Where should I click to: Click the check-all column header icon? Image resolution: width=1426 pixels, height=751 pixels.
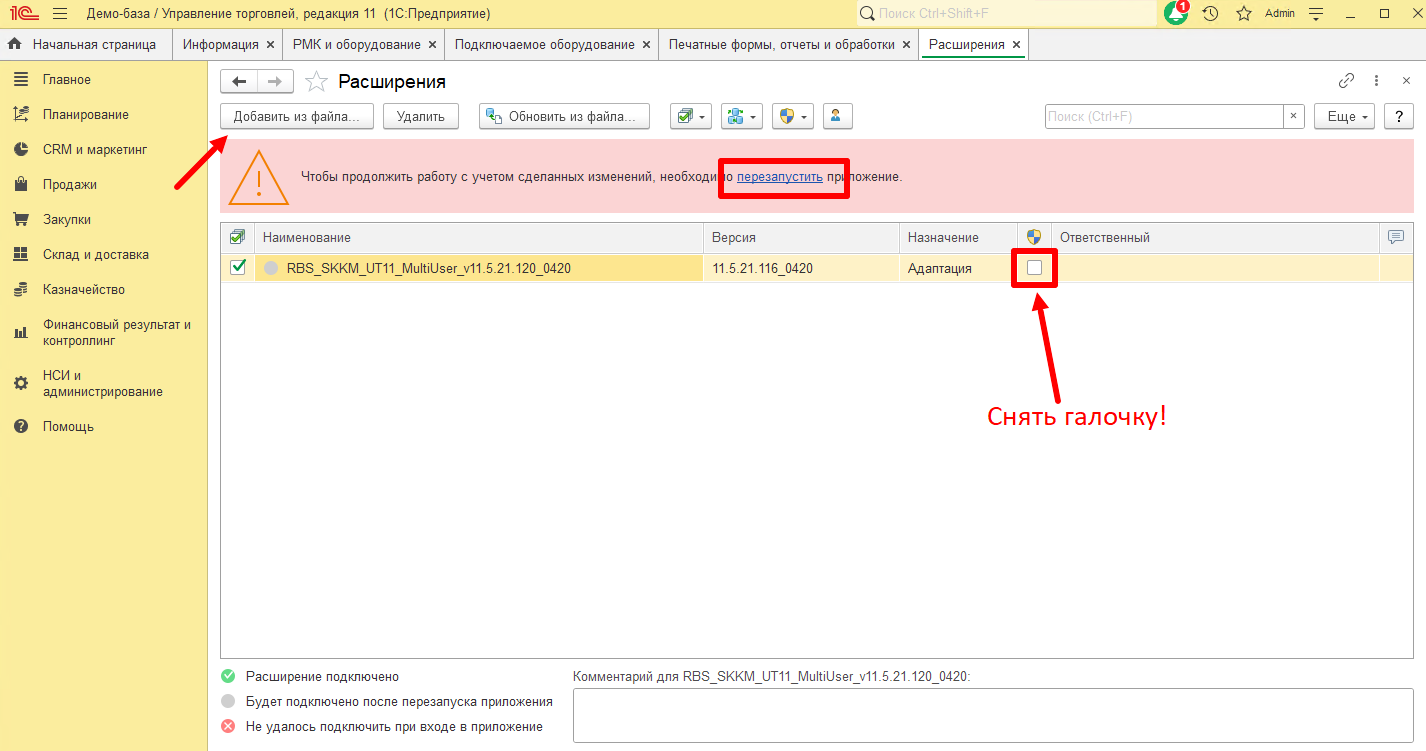237,237
